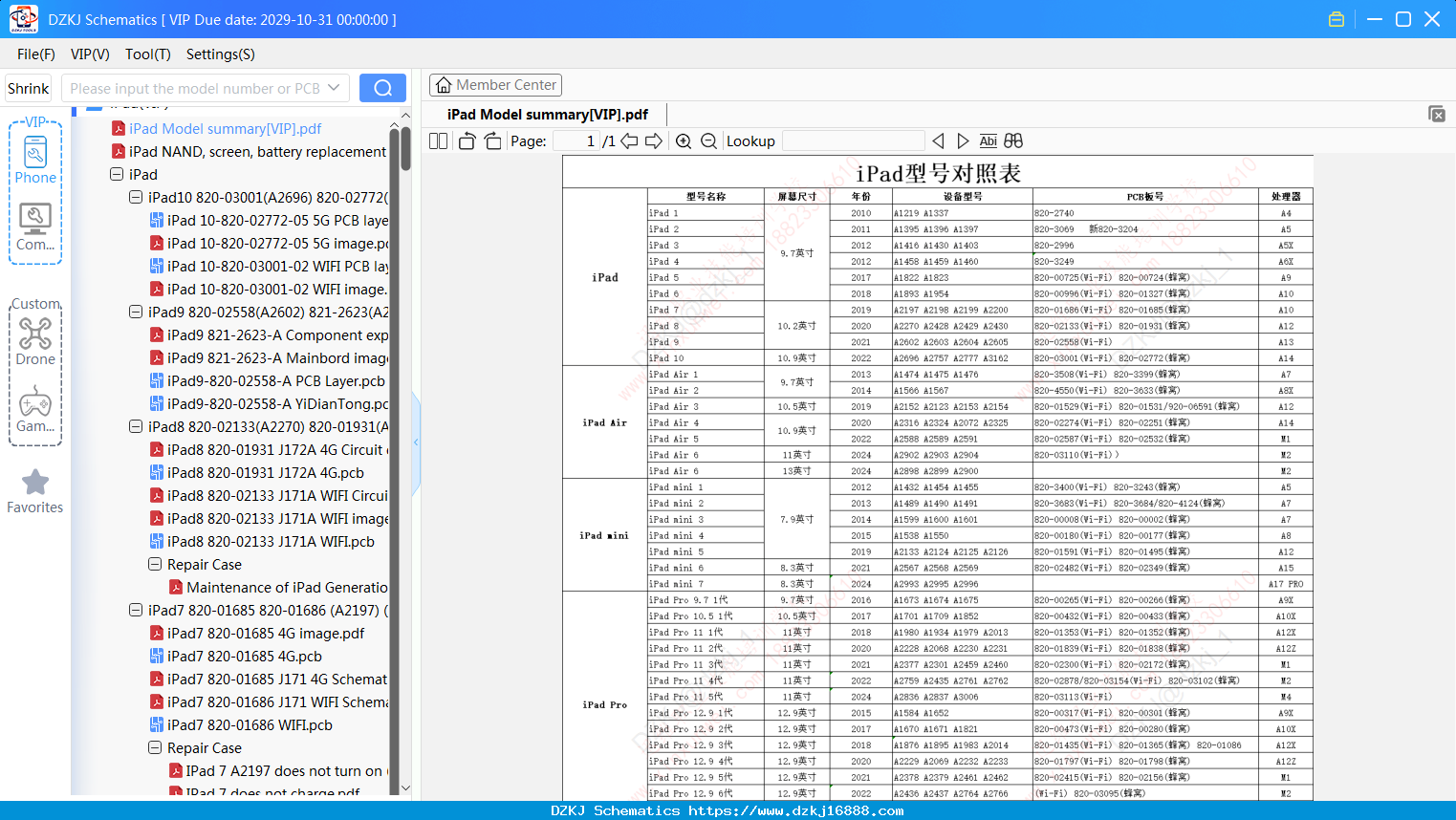Zoom in on the PDF
Image resolution: width=1456 pixels, height=820 pixels.
[684, 141]
